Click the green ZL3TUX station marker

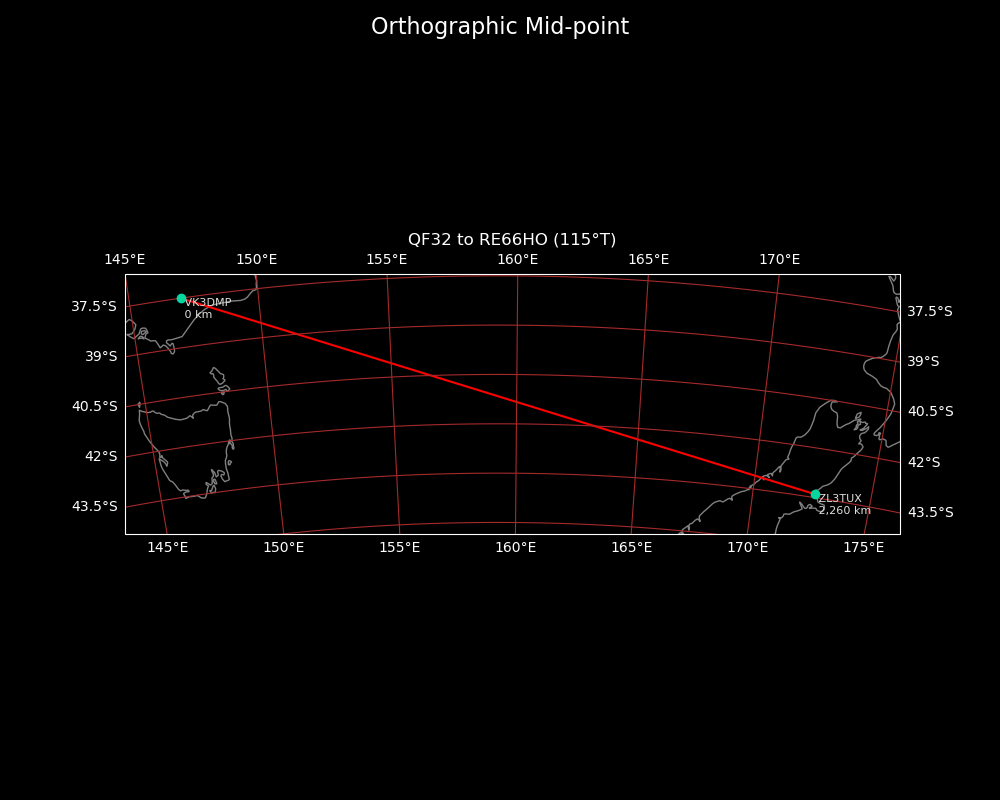(815, 494)
